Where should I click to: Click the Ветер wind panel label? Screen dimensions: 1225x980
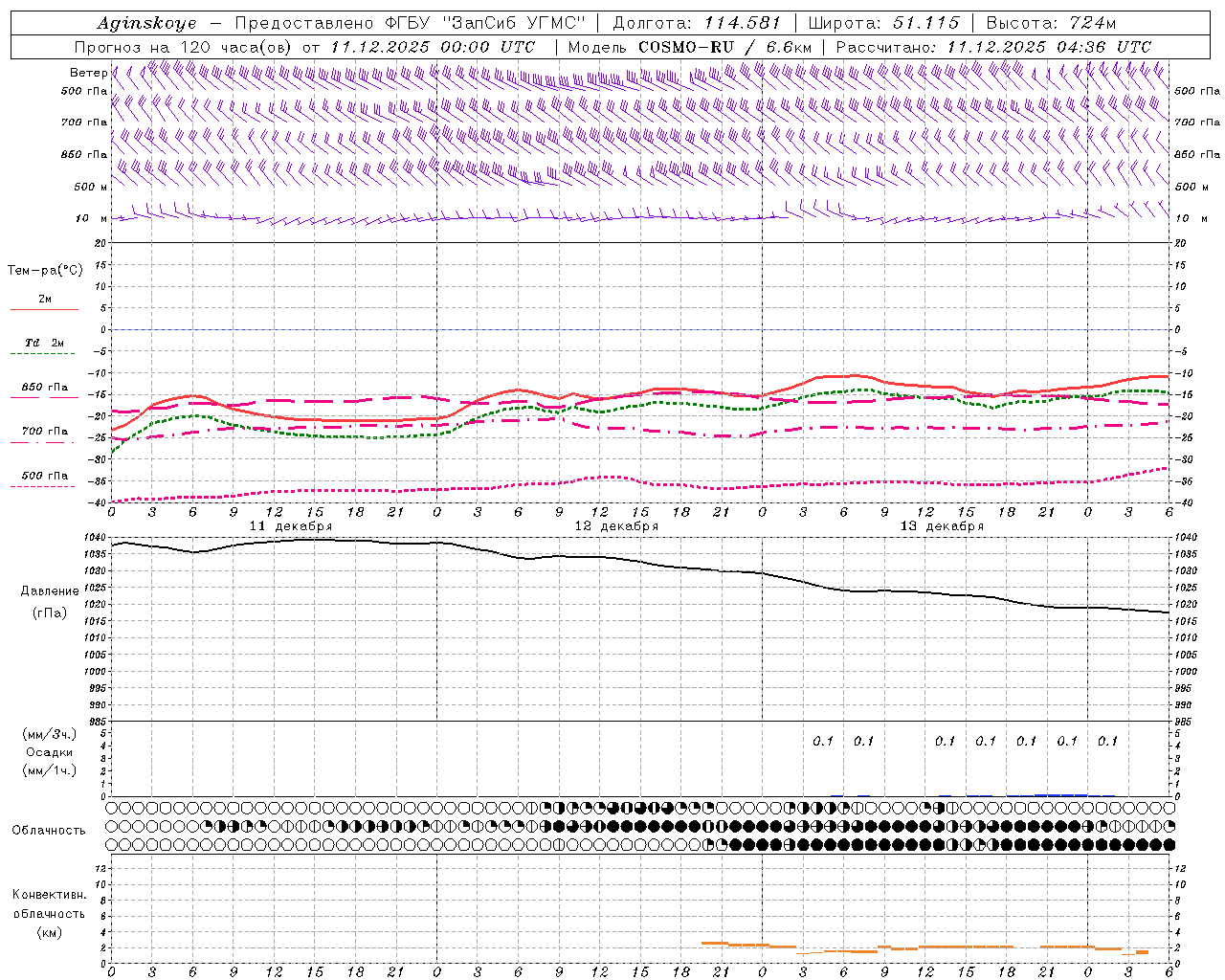[x=88, y=73]
